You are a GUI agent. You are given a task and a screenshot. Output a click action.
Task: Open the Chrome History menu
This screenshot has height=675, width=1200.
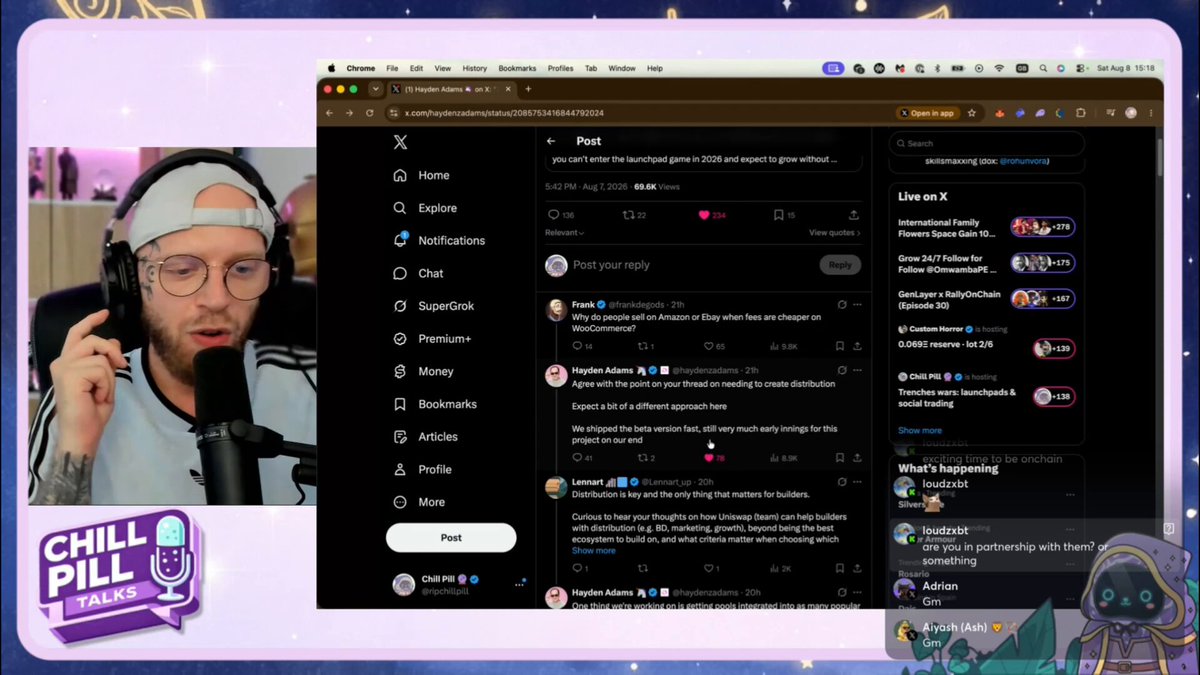(x=474, y=68)
